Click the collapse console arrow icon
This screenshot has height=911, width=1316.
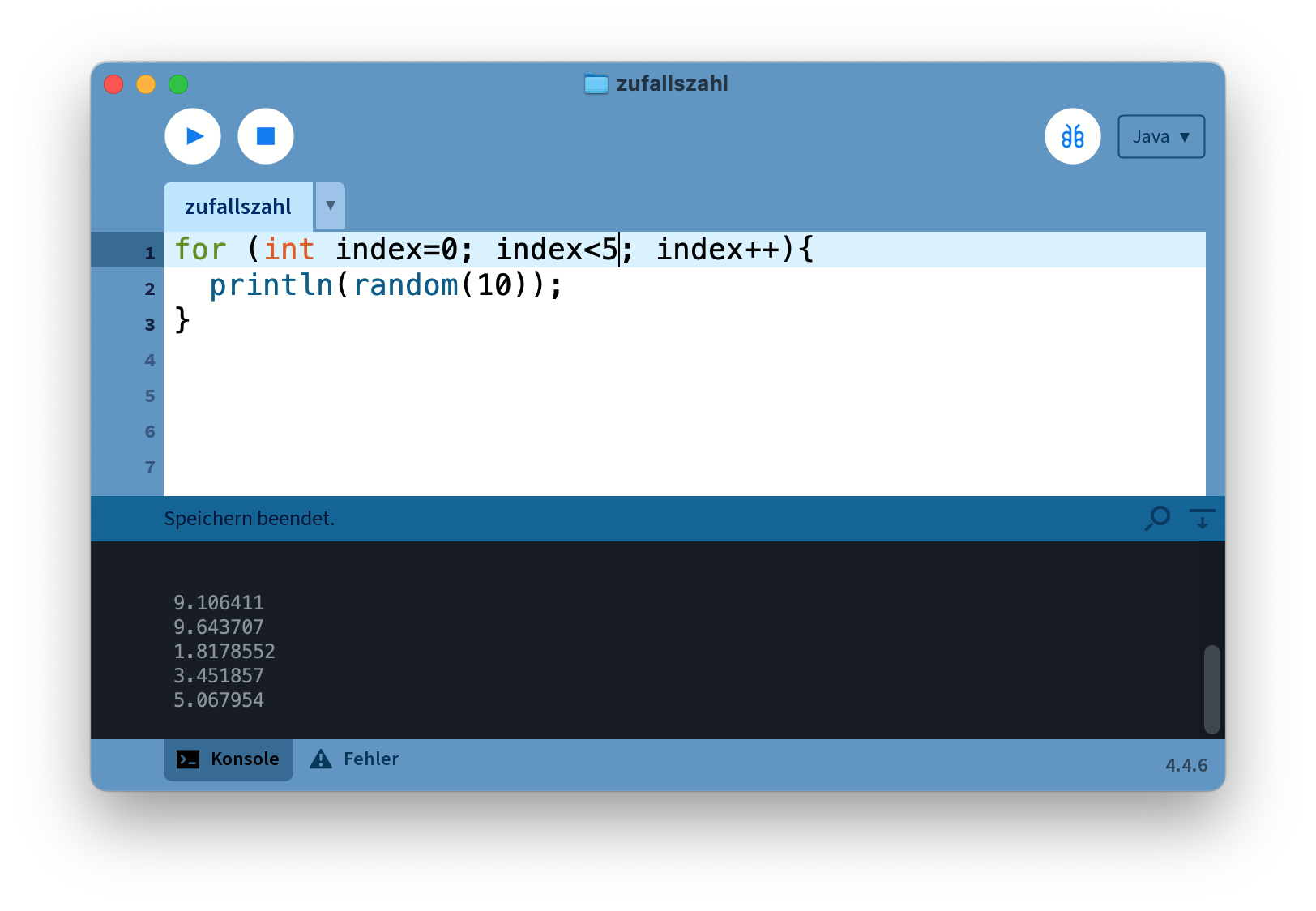pos(1202,518)
